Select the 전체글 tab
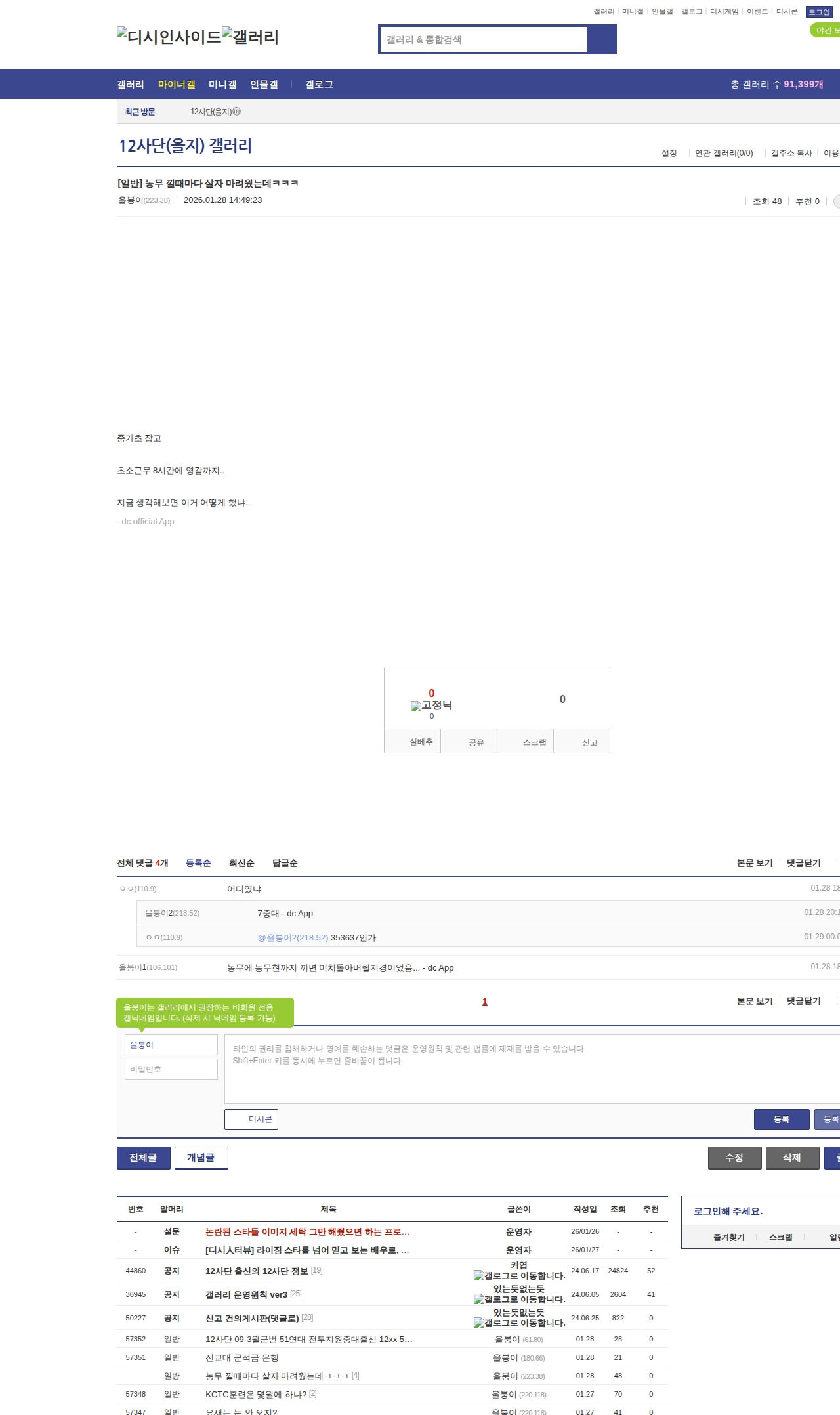Screen dimensions: 840x1415 tap(144, 1158)
